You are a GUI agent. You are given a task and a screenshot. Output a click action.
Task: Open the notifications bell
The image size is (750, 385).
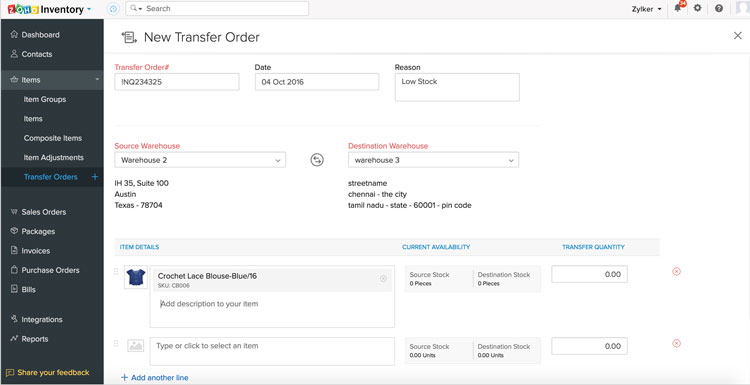coord(678,8)
